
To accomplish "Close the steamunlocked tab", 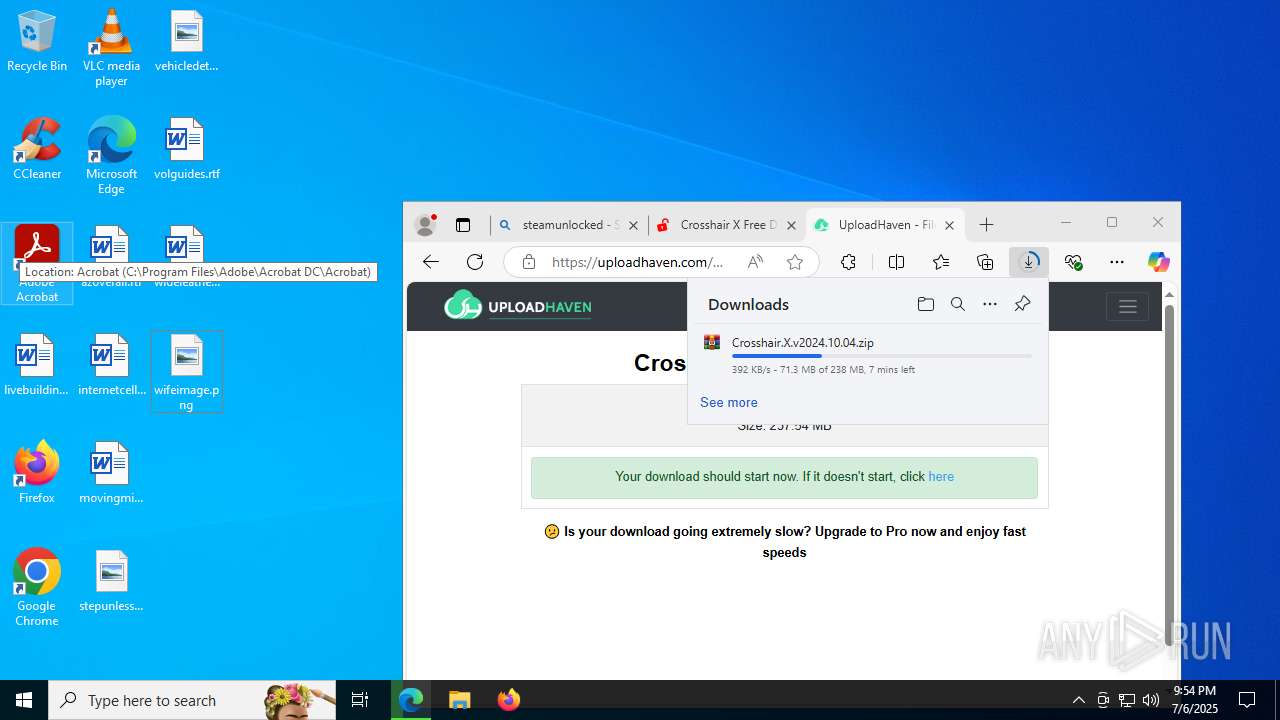I will click(633, 225).
